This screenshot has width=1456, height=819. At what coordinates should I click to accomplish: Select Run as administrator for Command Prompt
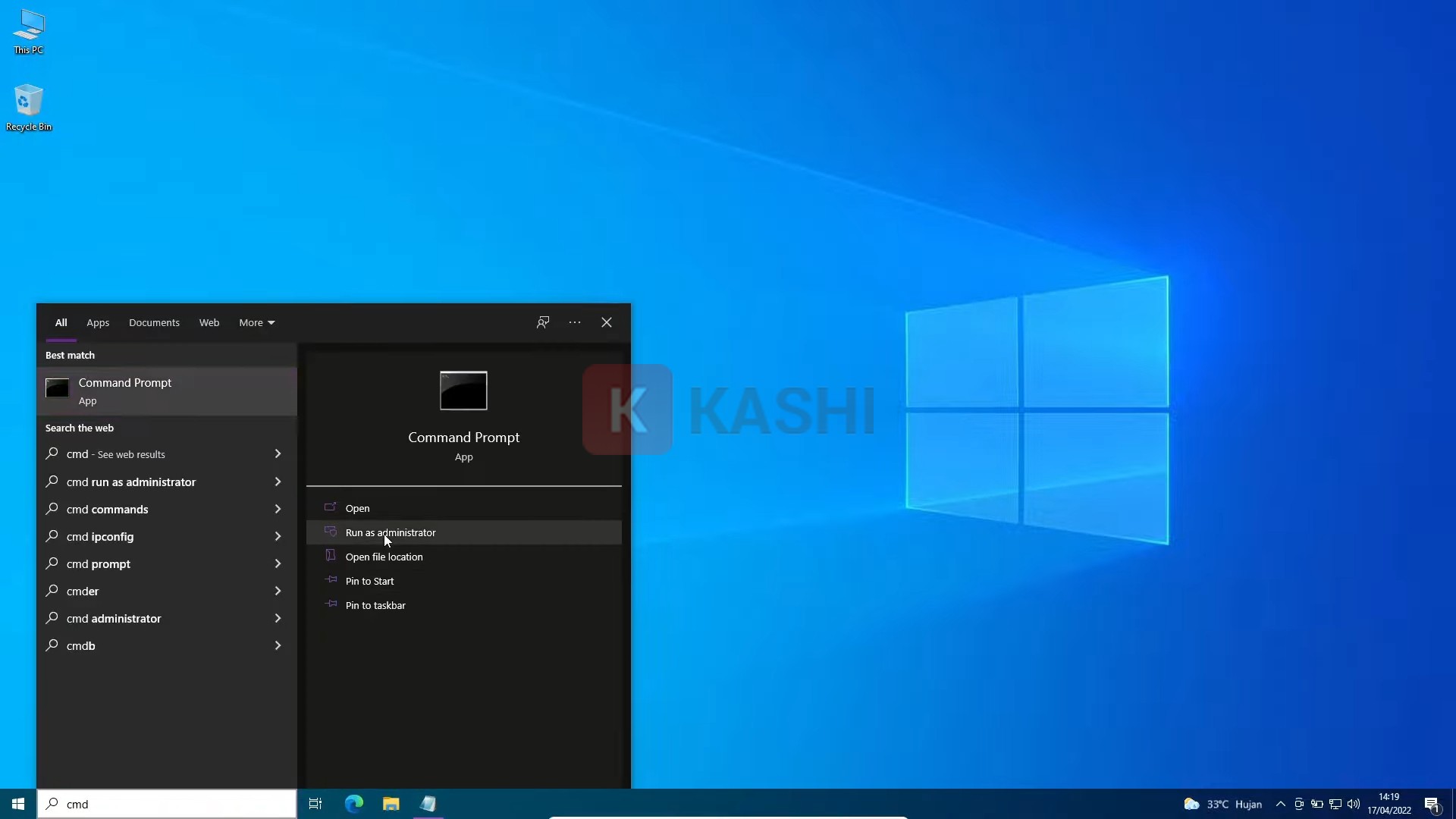pyautogui.click(x=390, y=532)
